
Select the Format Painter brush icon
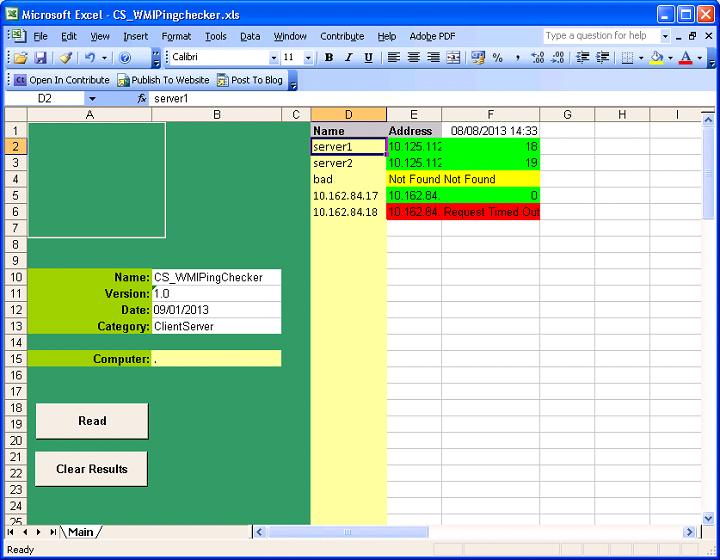coord(65,58)
